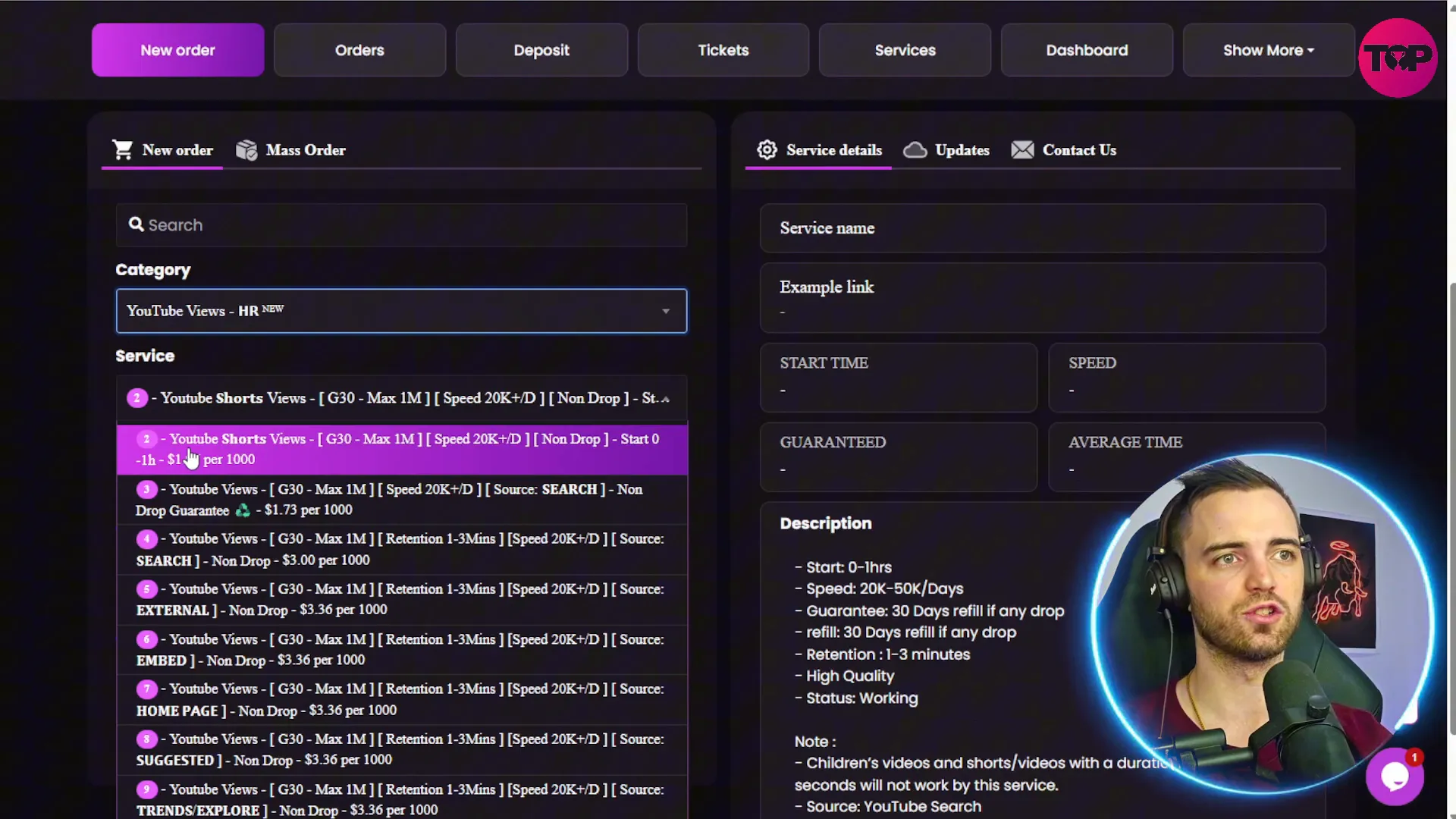Click the 'Status: Working' line
1456x819 pixels.
pyautogui.click(x=856, y=698)
